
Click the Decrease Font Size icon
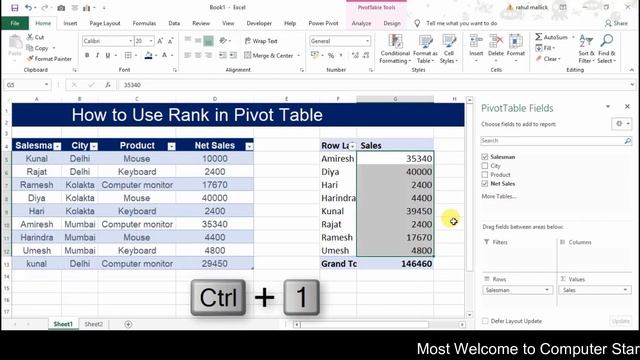point(171,41)
